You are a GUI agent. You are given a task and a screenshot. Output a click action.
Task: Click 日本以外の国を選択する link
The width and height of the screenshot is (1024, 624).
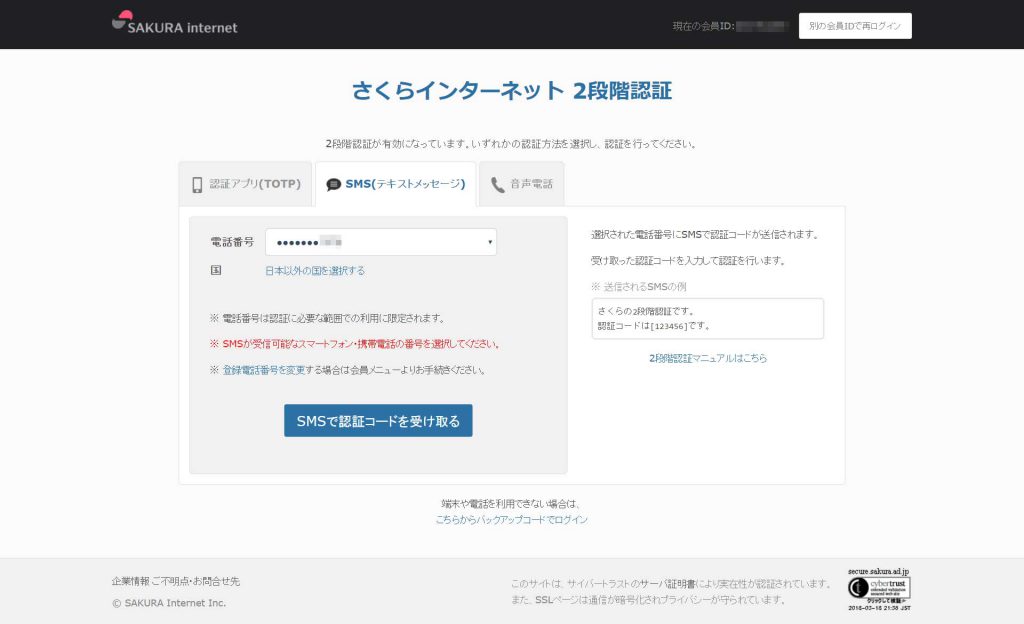[315, 271]
